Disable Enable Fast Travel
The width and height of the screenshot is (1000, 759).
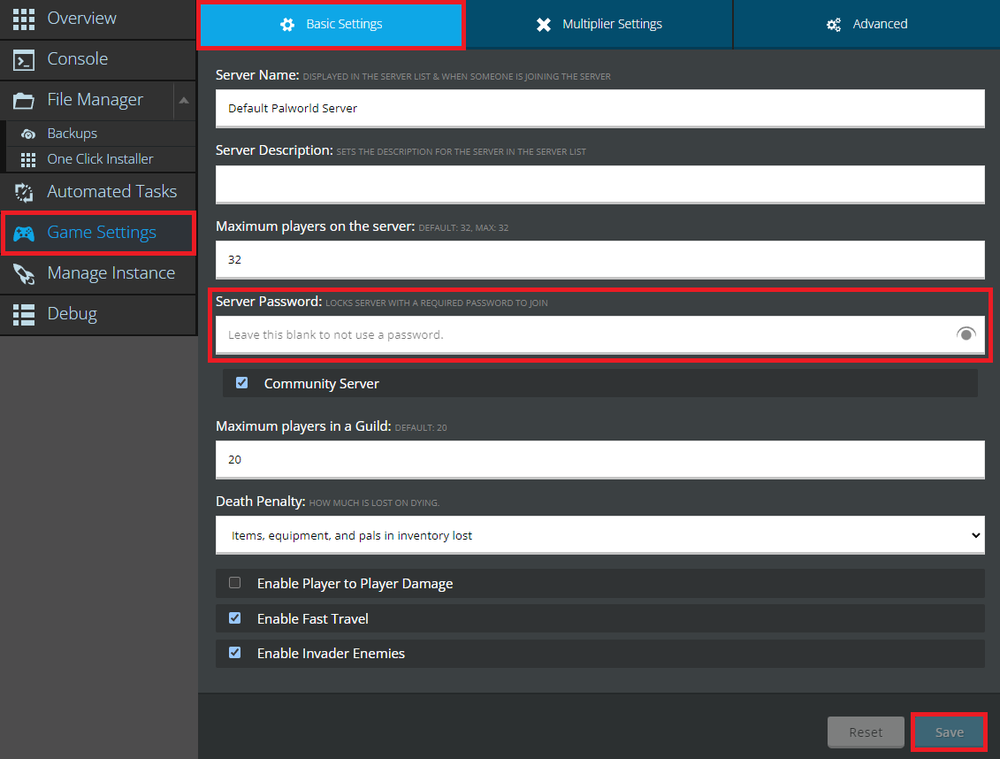tap(234, 617)
